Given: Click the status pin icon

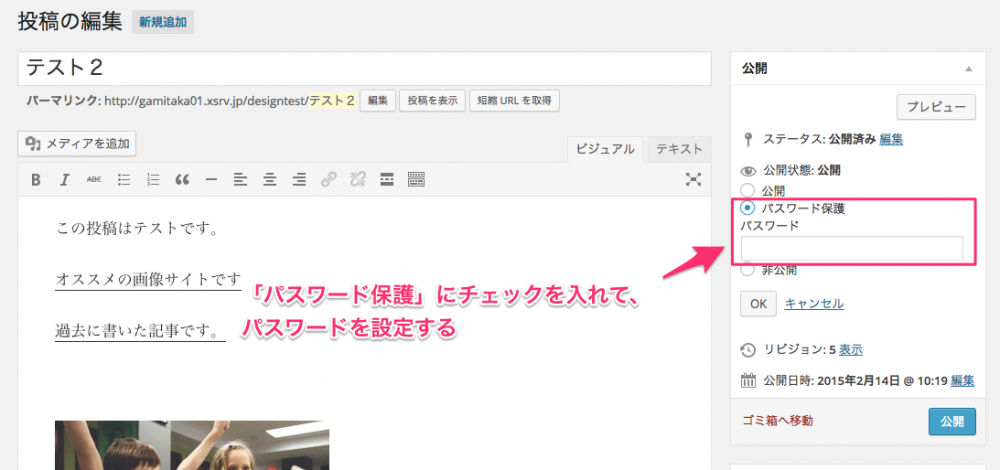Looking at the screenshot, I should point(748,139).
